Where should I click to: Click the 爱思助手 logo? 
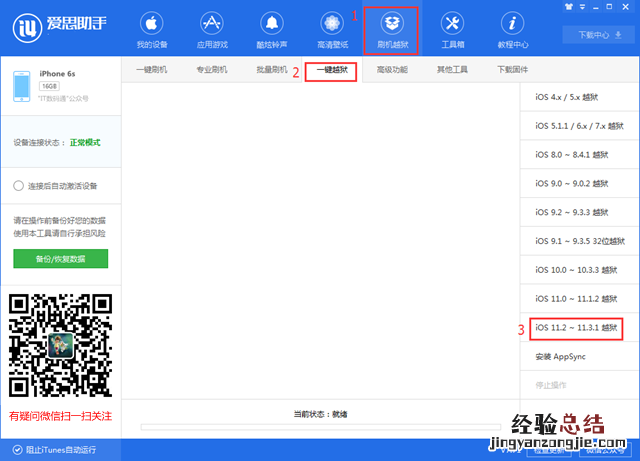[x=60, y=27]
